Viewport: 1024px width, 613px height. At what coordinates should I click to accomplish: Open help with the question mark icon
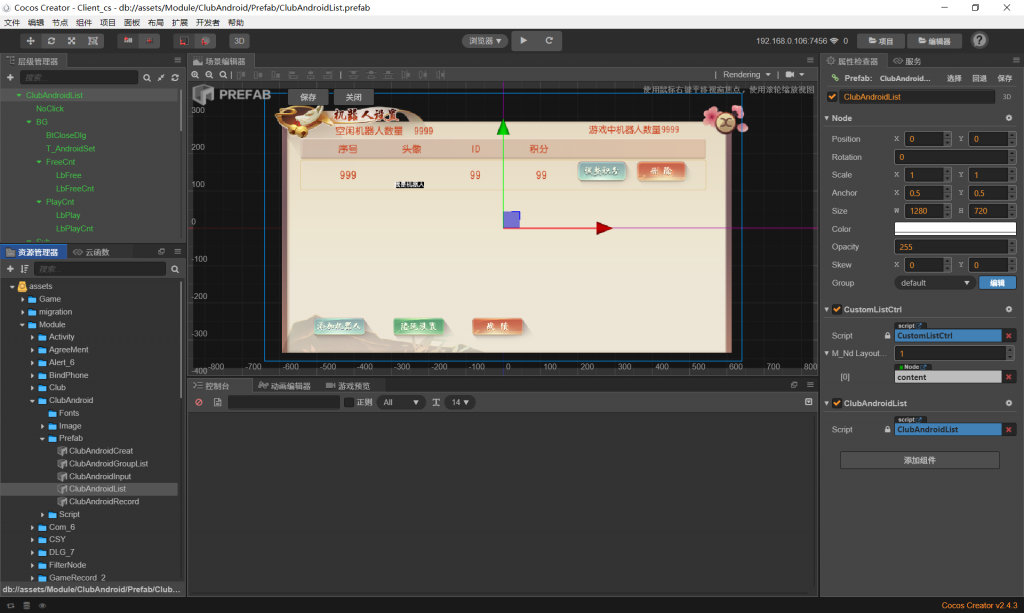point(980,41)
